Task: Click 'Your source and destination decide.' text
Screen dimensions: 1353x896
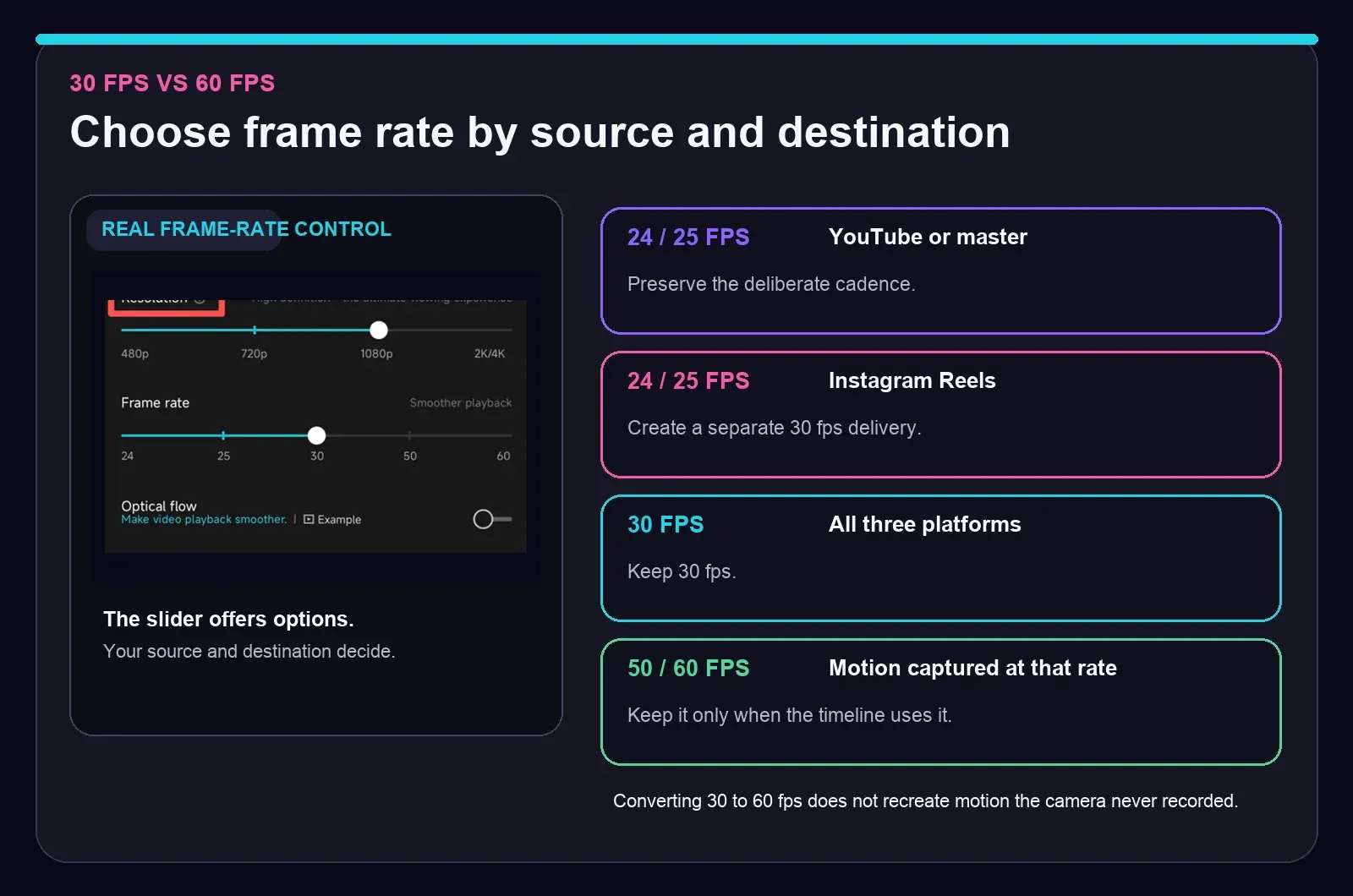Action: [249, 651]
